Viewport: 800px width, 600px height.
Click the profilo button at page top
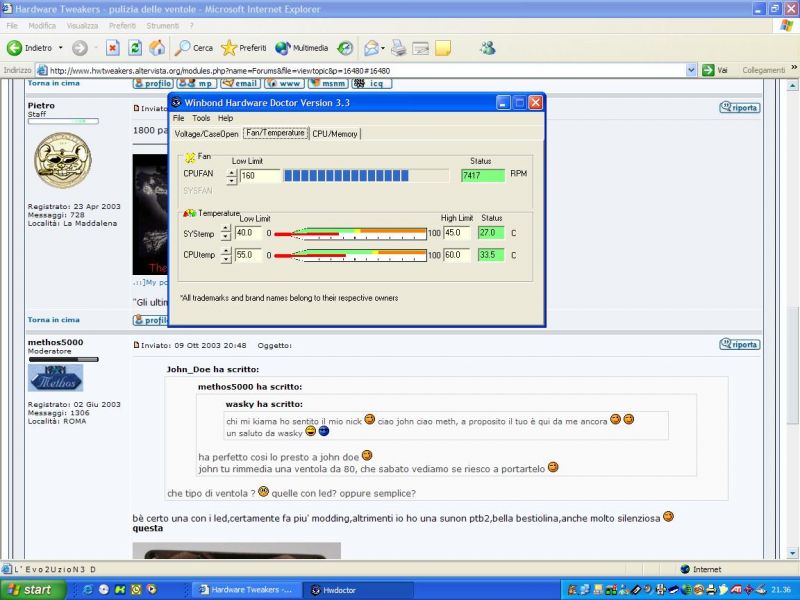pyautogui.click(x=153, y=83)
